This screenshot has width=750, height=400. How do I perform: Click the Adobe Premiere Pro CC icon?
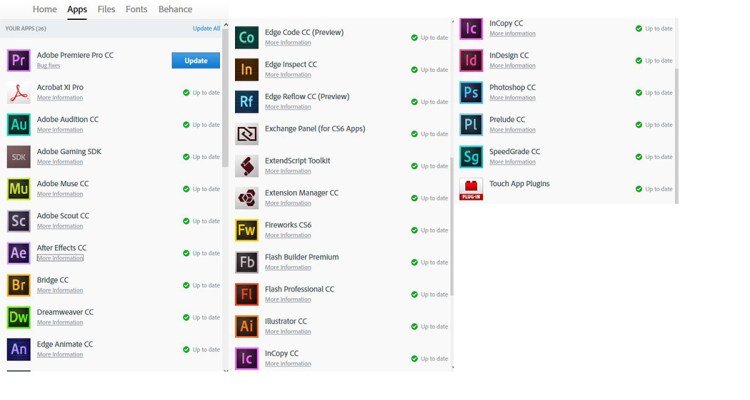[18, 60]
